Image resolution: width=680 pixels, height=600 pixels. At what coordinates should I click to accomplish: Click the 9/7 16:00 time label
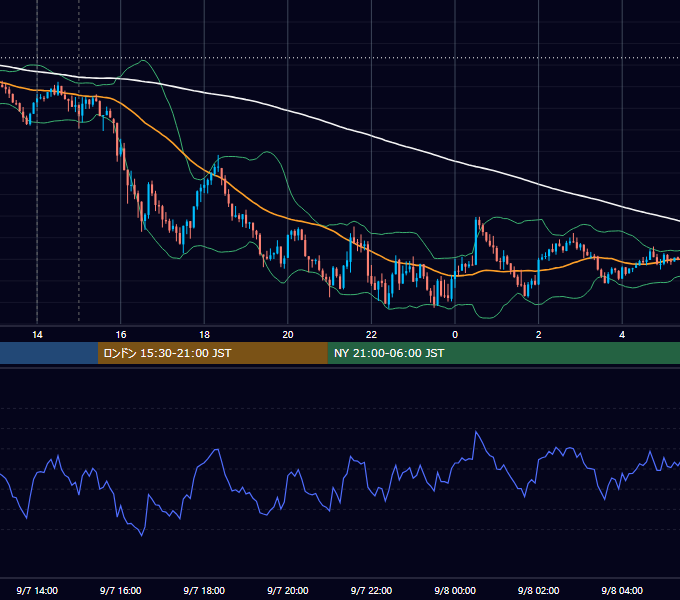click(121, 590)
